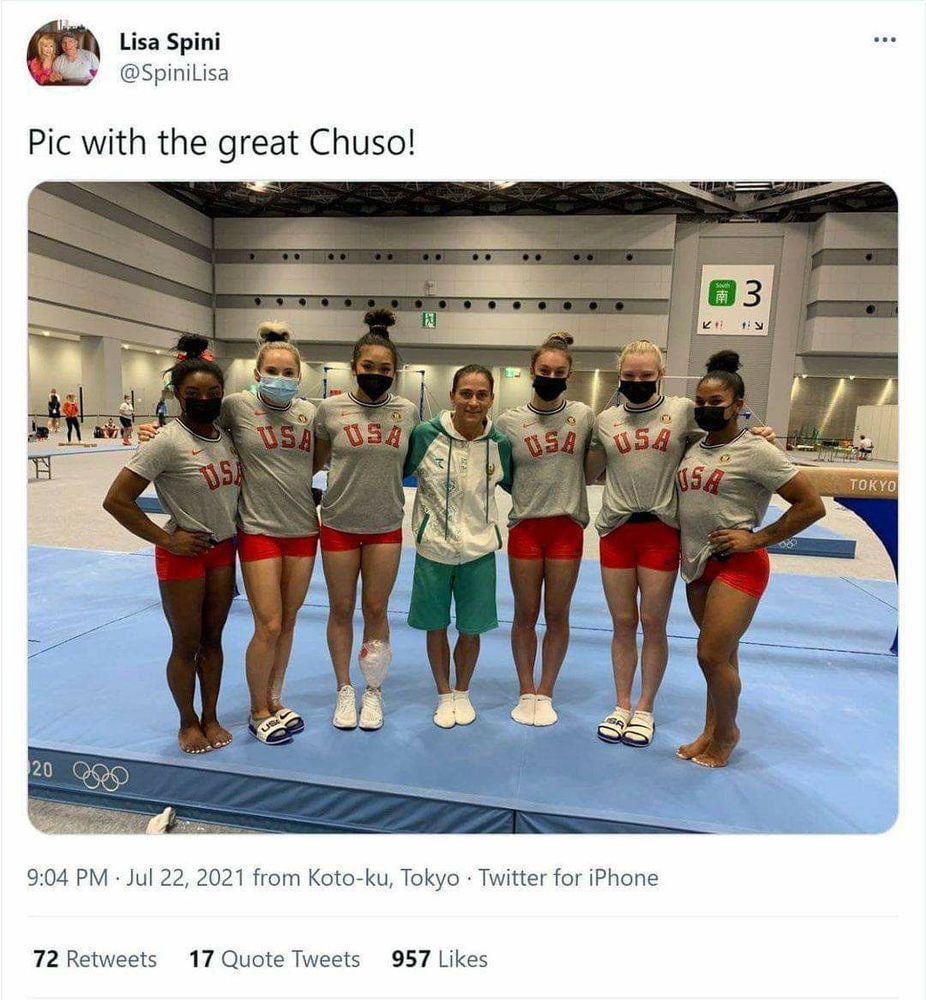Click the Olympic rings logo on the mat

[x=101, y=776]
